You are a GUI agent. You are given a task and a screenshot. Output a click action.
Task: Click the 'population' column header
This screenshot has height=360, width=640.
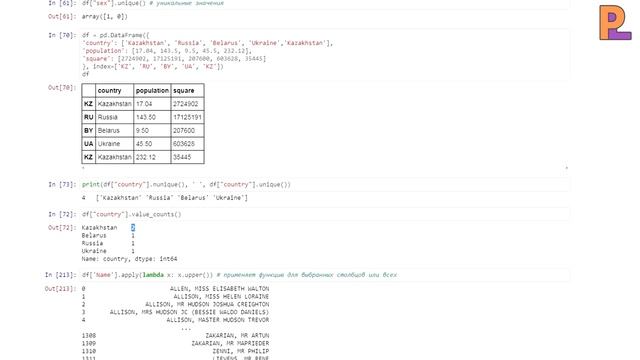pos(152,91)
